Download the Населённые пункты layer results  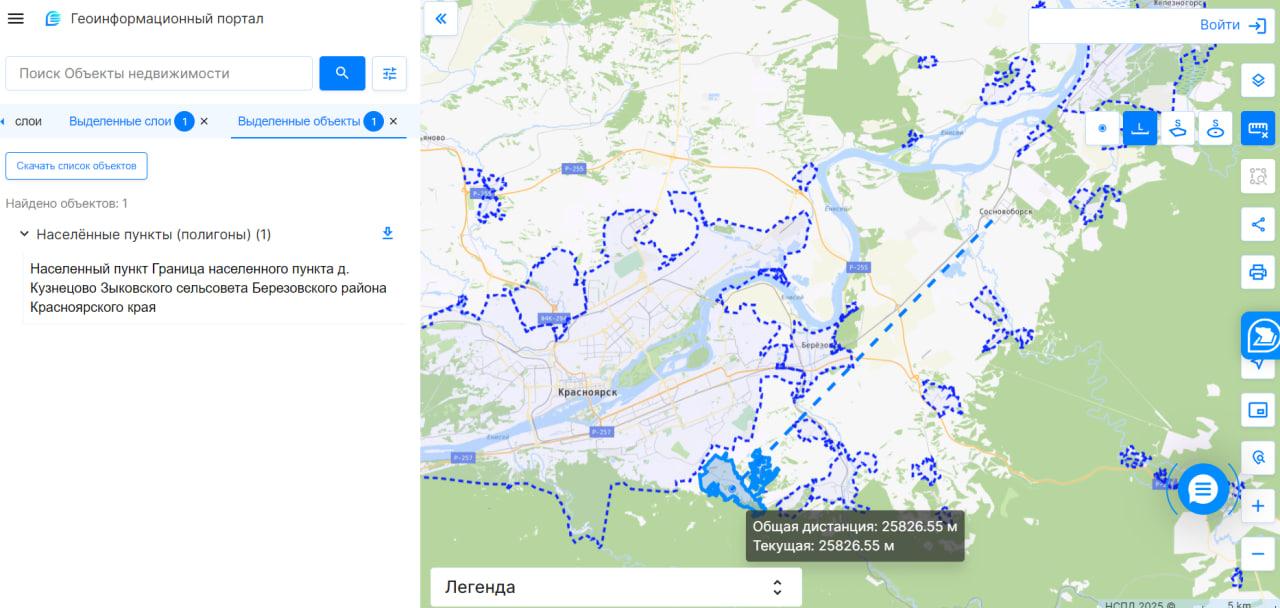[x=388, y=234]
